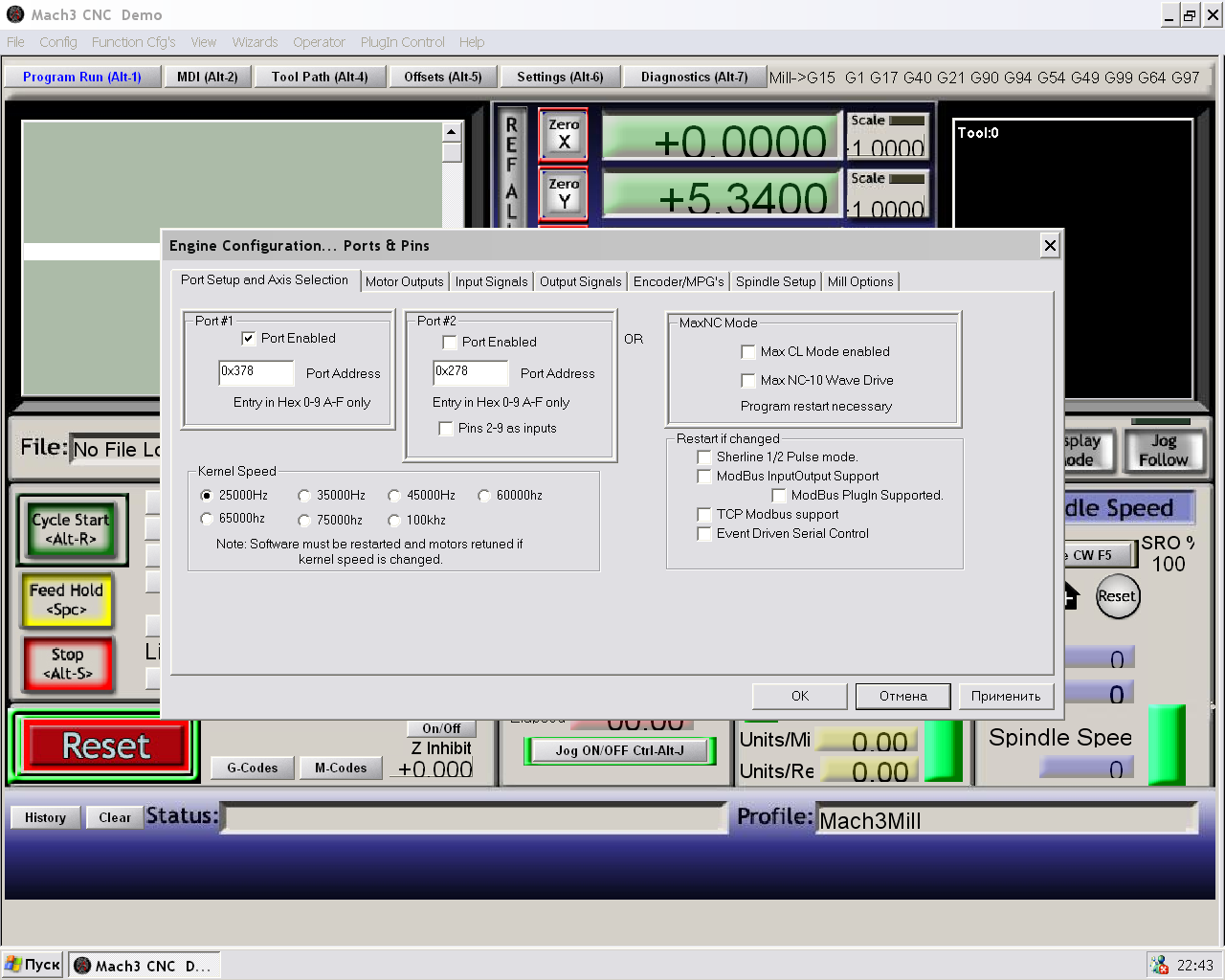Check ModBus InputOutput Support
The width and height of the screenshot is (1225, 980).
(x=703, y=476)
